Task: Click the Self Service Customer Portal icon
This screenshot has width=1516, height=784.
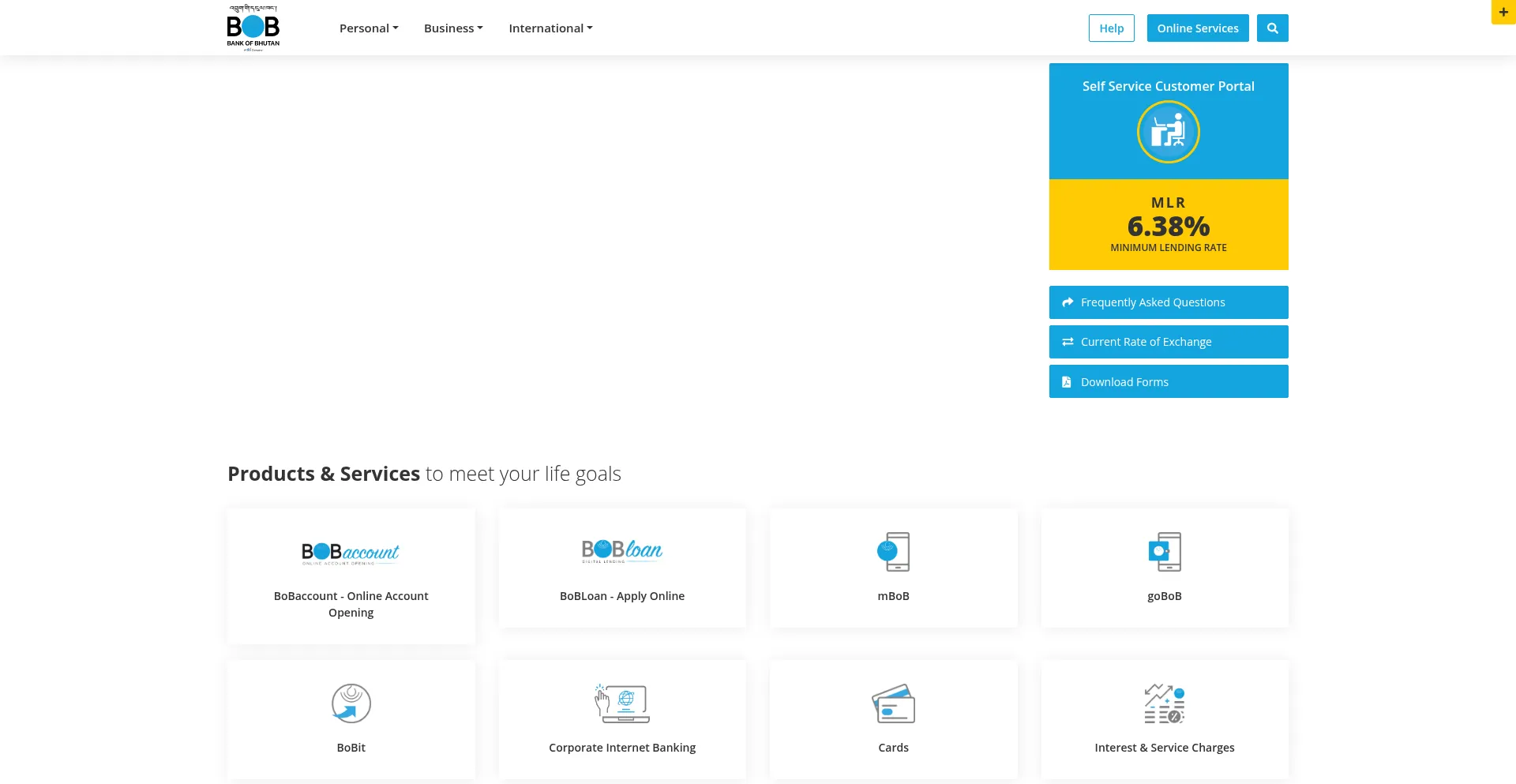Action: coord(1168,132)
